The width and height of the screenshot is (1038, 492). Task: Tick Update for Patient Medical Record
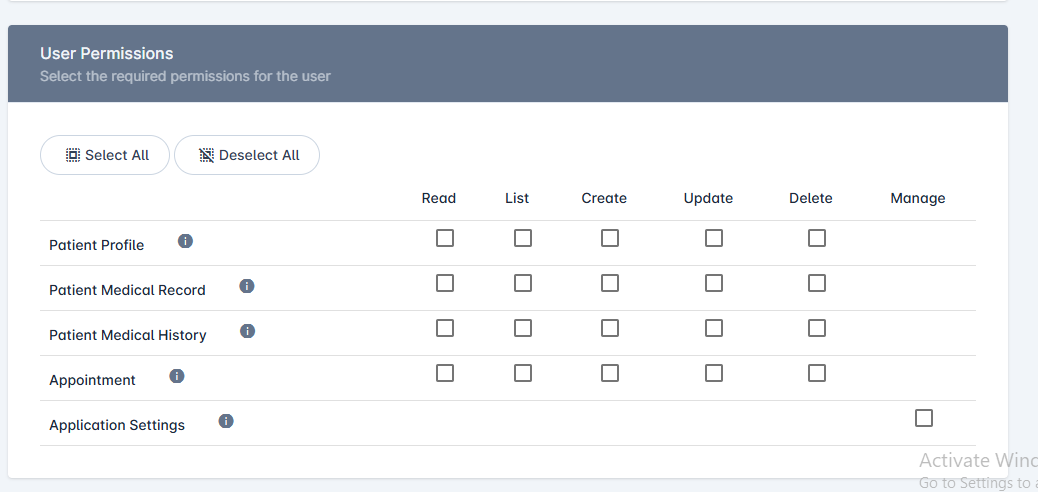(714, 283)
